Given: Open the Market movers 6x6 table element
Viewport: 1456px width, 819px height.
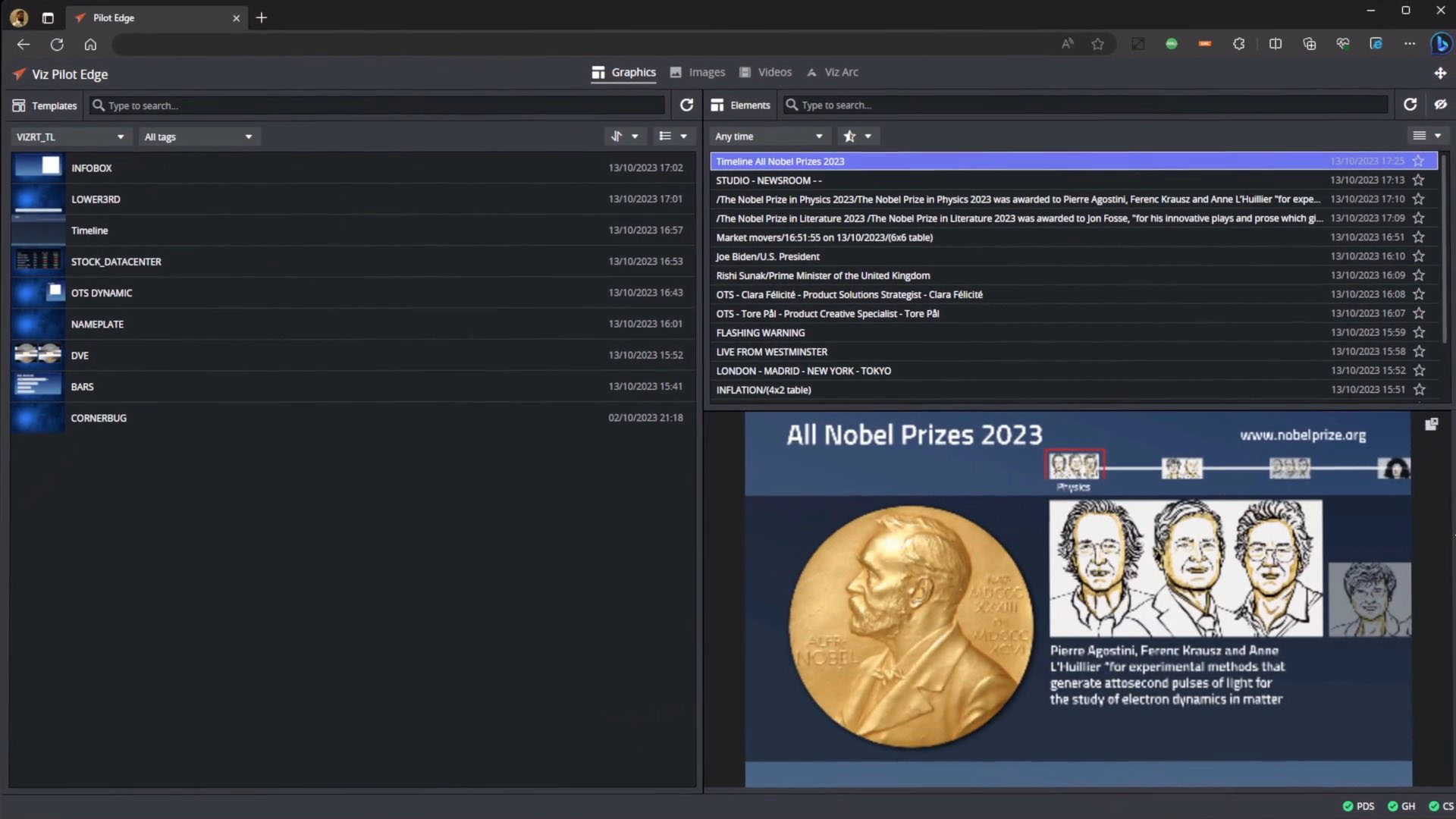Looking at the screenshot, I should (1074, 237).
